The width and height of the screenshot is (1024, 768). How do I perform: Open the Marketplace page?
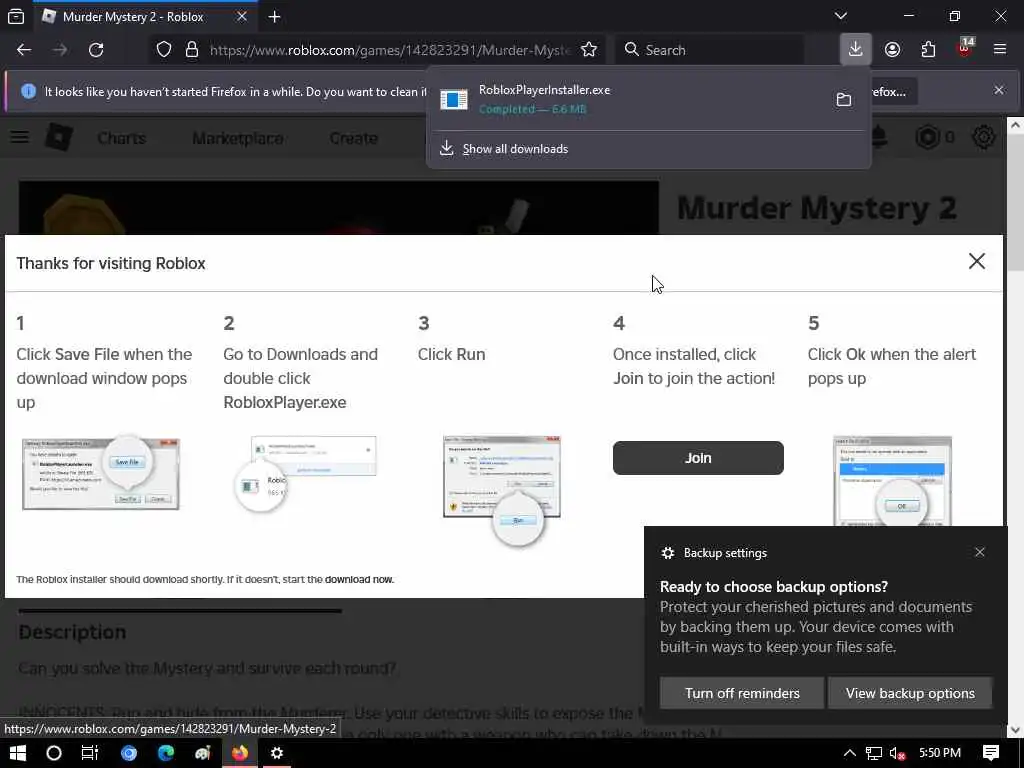[x=238, y=138]
